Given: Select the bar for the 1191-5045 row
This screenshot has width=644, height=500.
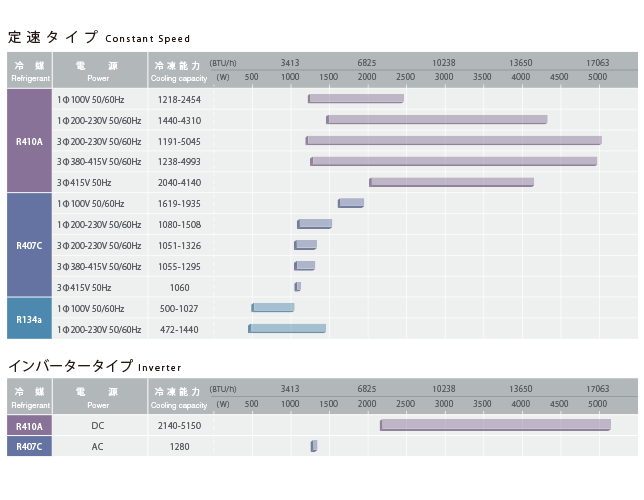Looking at the screenshot, I should 454,141.
